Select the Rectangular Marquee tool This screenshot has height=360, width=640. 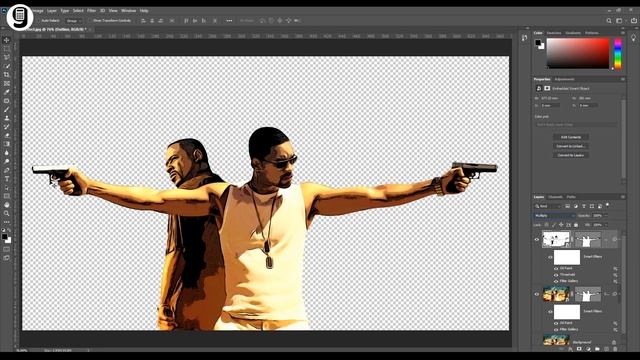pos(7,49)
